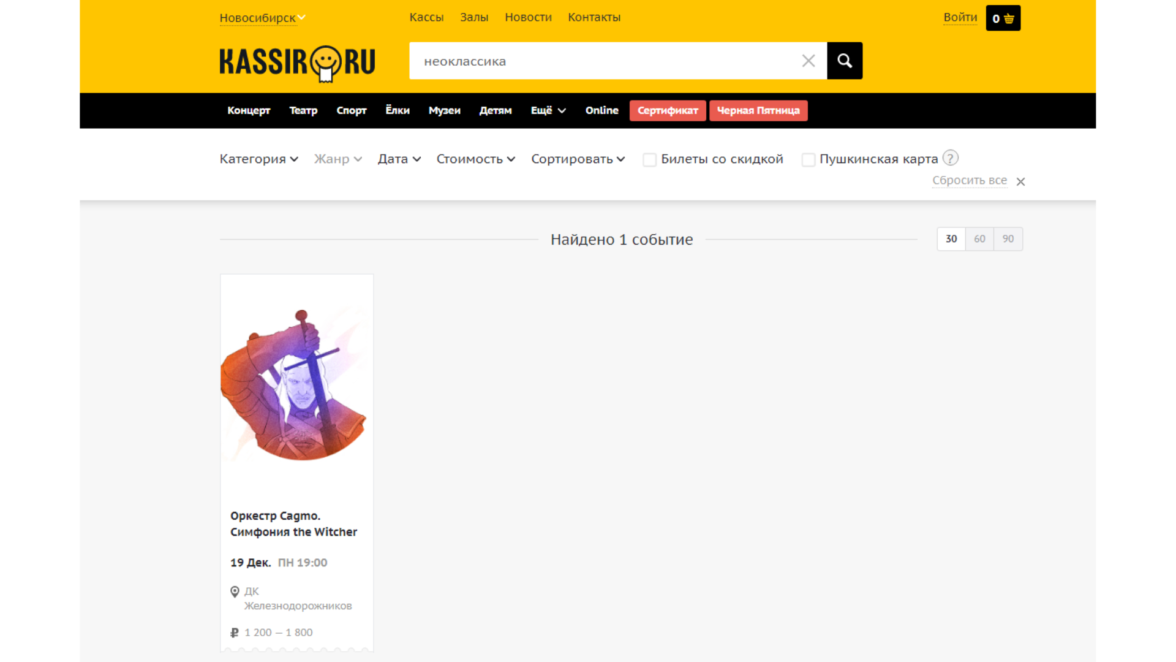
Task: Open the Театр category
Action: click(x=303, y=110)
